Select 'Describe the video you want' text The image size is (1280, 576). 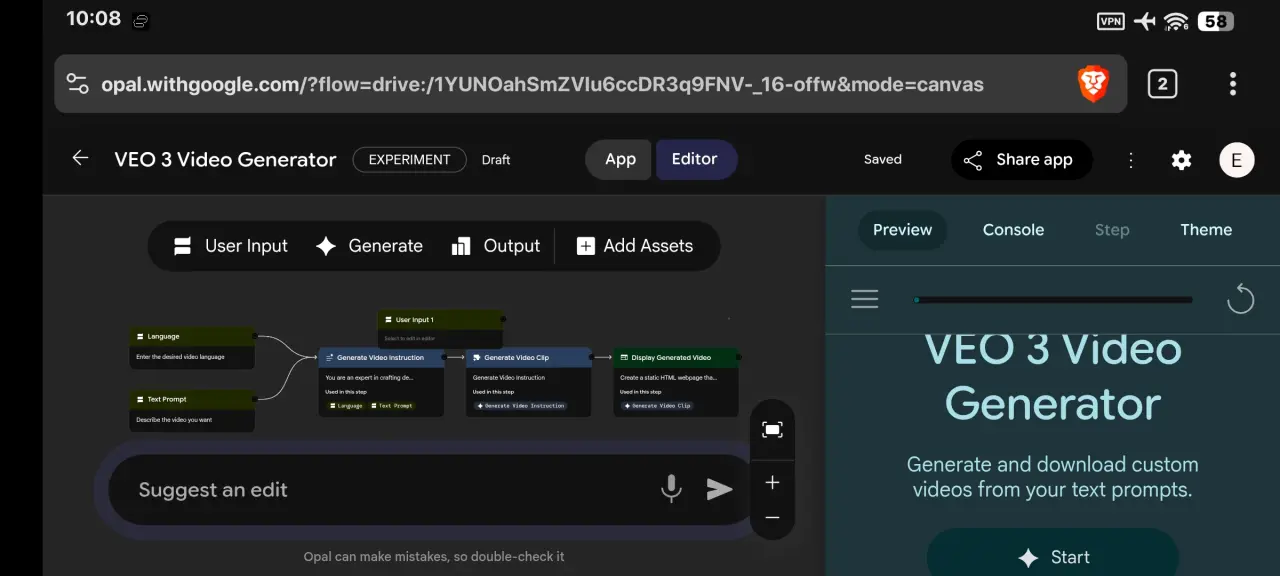coord(174,420)
